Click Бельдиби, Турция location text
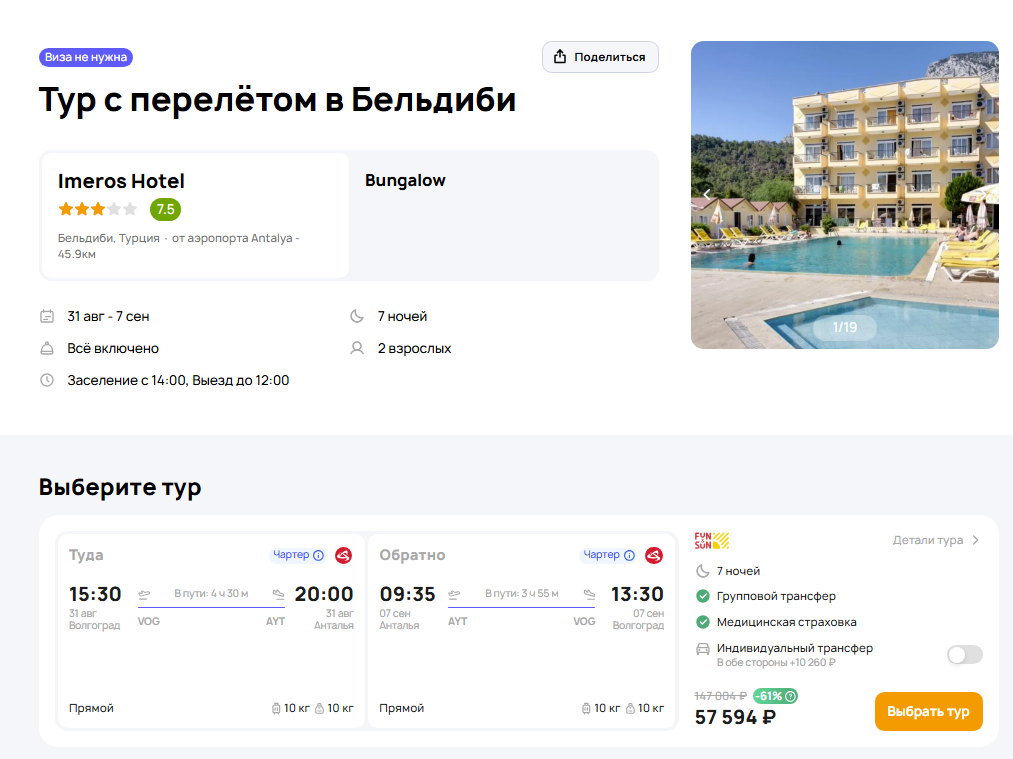This screenshot has width=1013, height=759. coord(109,238)
